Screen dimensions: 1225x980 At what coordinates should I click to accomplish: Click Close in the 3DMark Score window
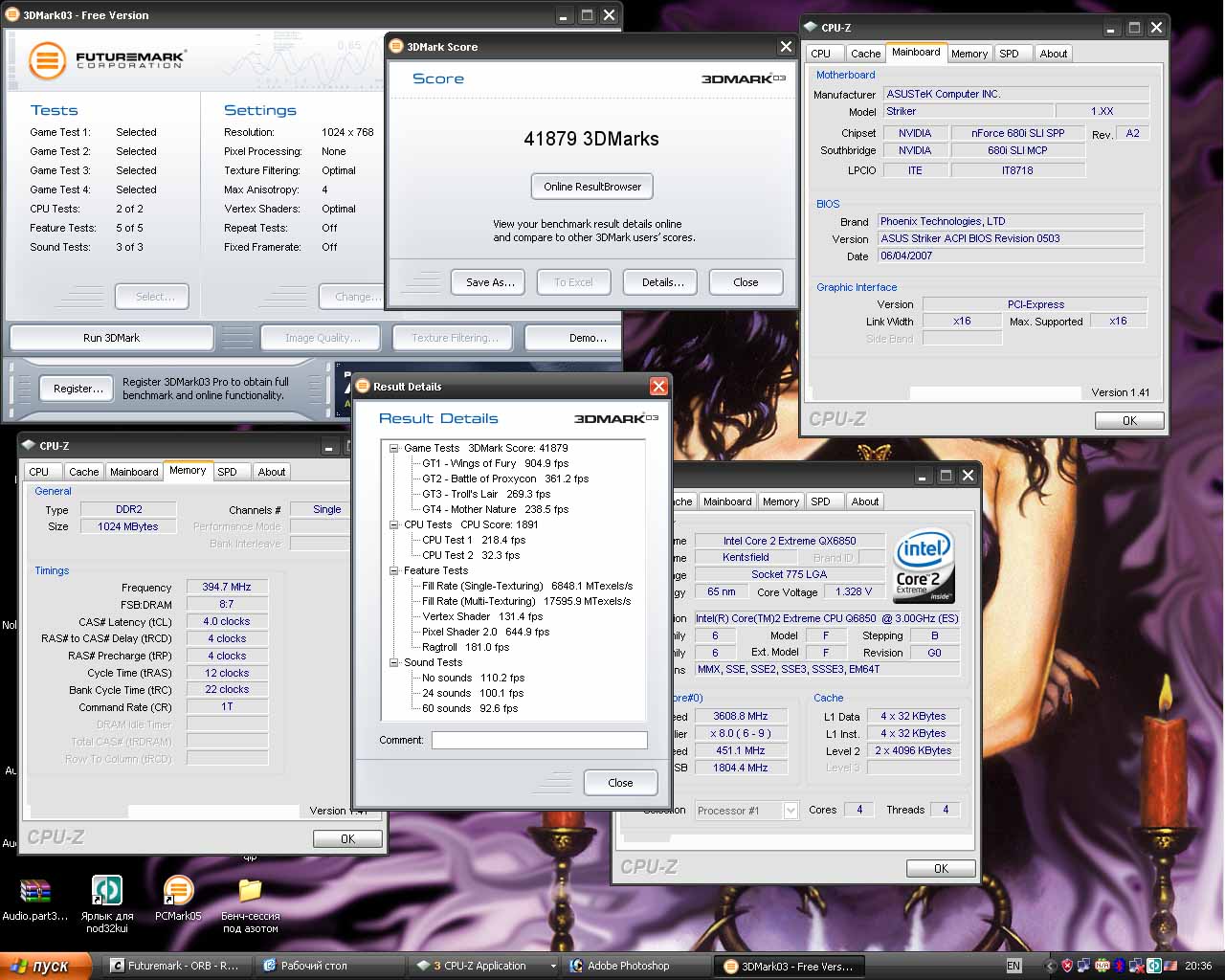point(746,282)
